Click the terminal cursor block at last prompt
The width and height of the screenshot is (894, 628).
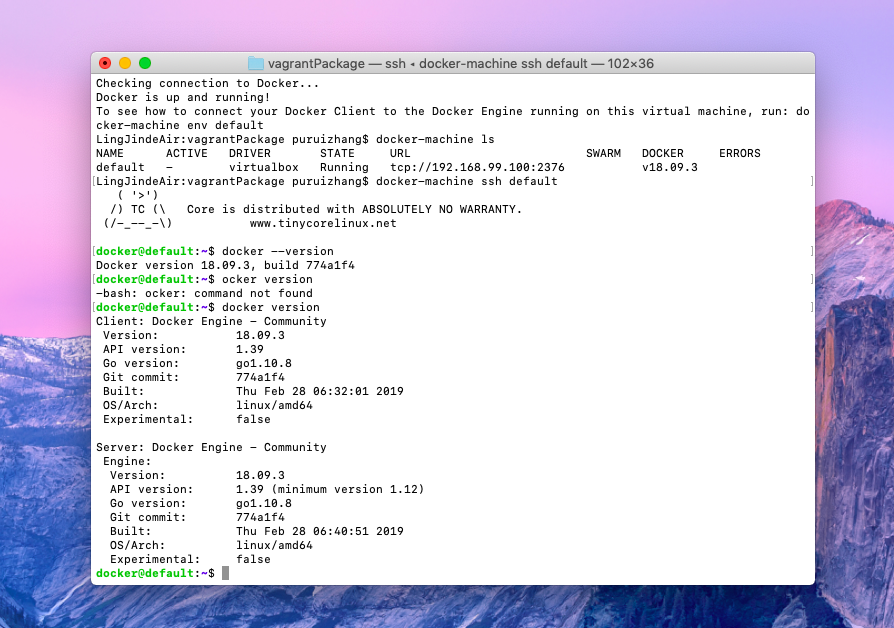226,573
